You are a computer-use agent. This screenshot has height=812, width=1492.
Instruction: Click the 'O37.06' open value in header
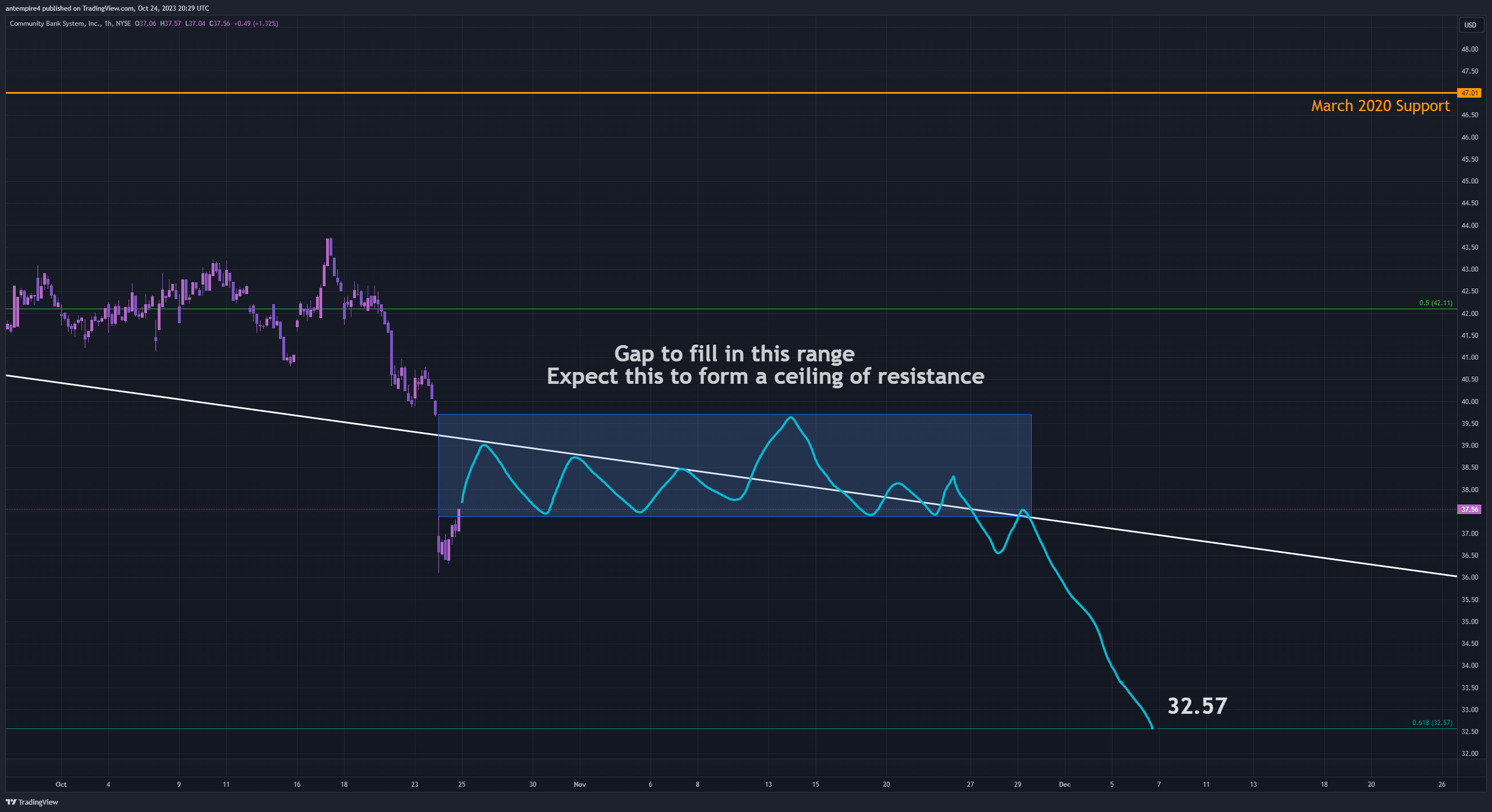coord(145,24)
